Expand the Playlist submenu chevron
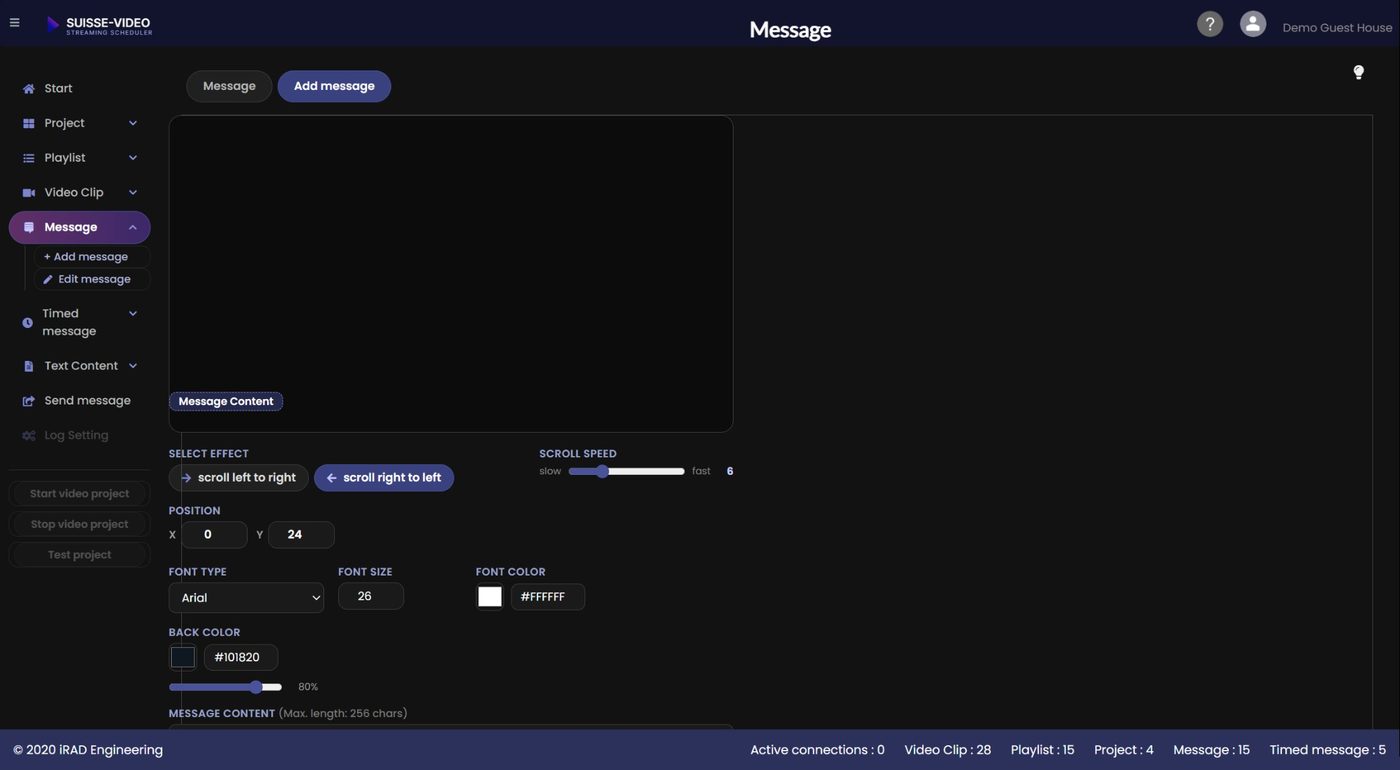Image resolution: width=1400 pixels, height=770 pixels. [x=133, y=158]
